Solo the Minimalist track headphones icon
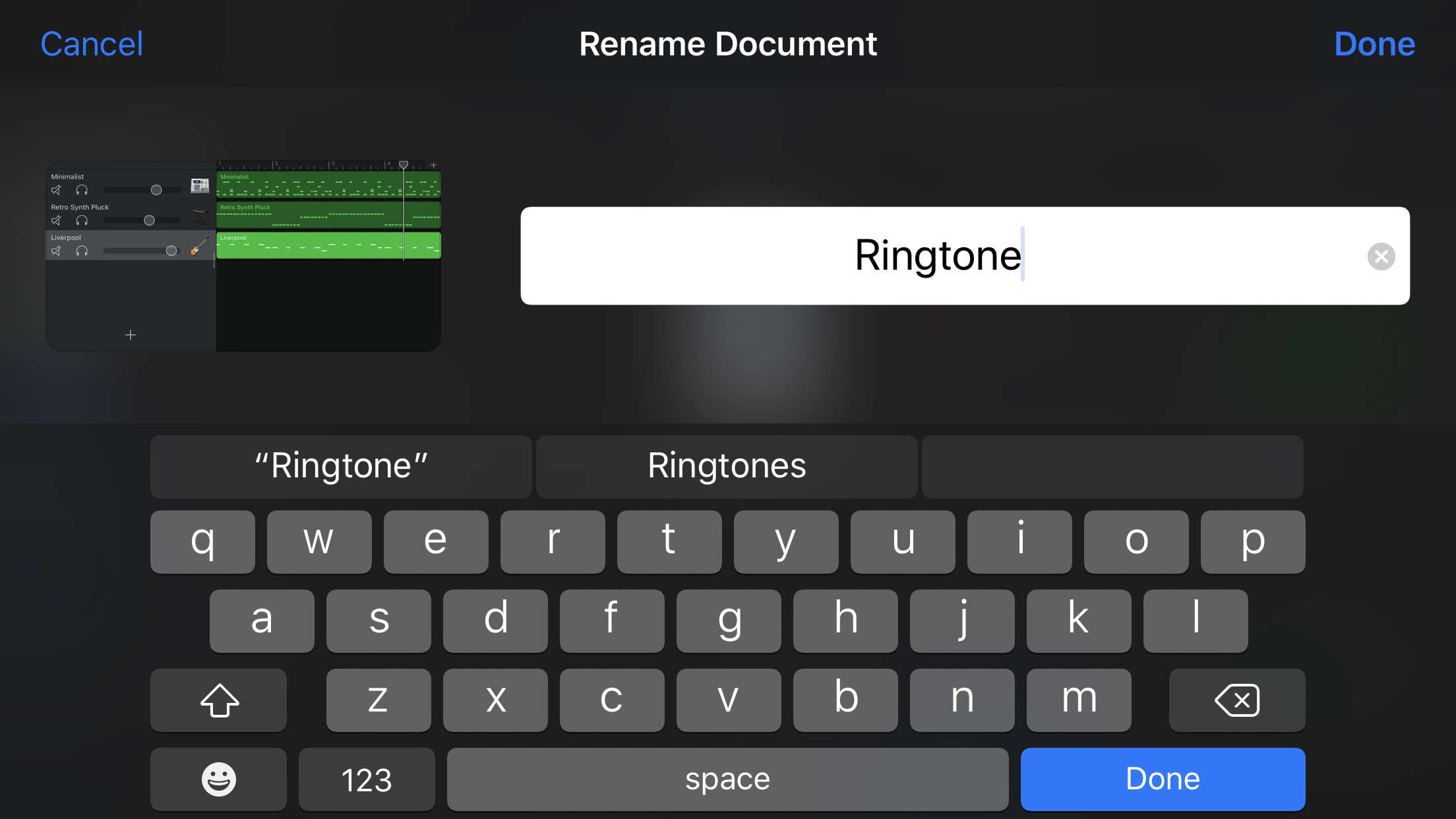 82,190
